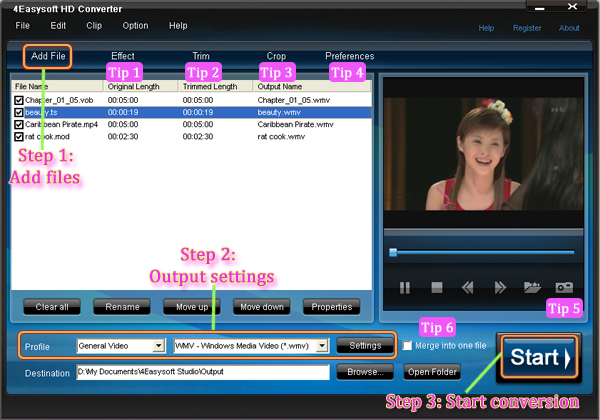The image size is (600, 420).
Task: Open the Clip menu
Action: point(94,26)
